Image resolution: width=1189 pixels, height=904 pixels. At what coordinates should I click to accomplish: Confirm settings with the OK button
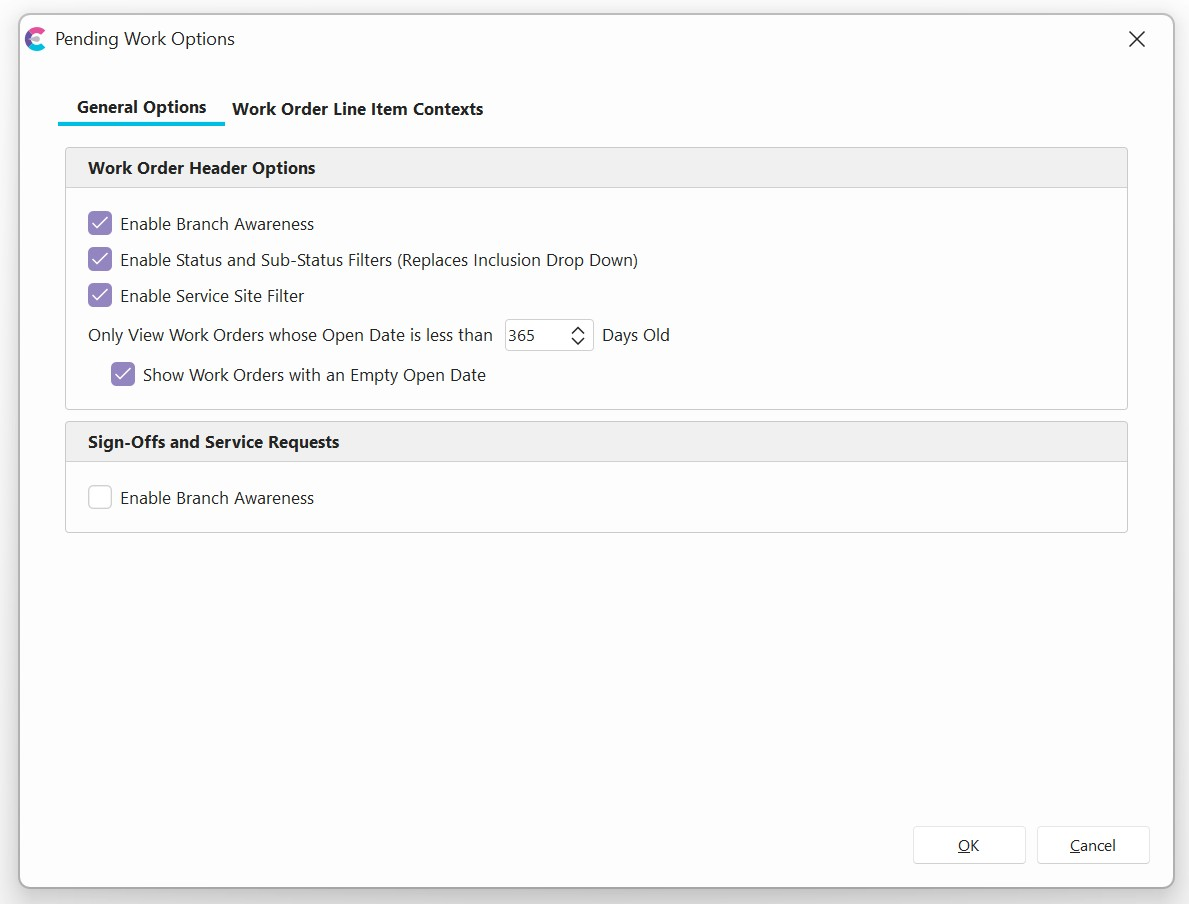[x=968, y=845]
